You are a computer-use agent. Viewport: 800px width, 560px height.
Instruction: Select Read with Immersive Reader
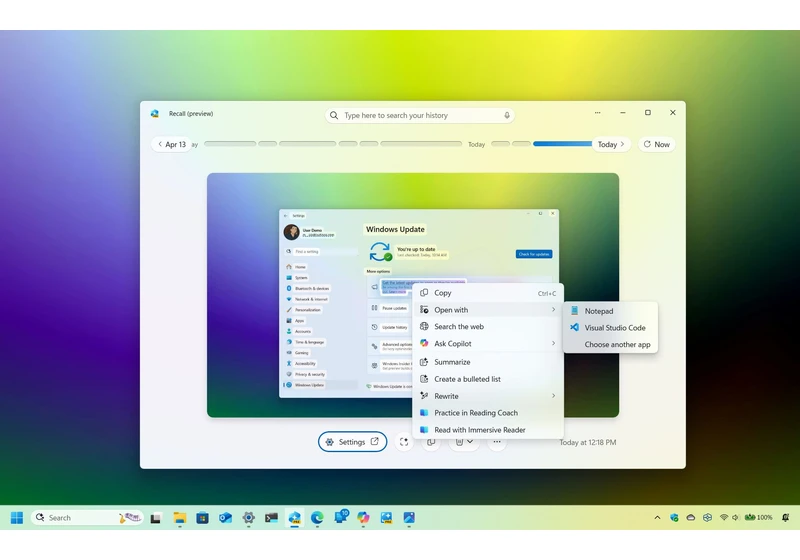(488, 429)
